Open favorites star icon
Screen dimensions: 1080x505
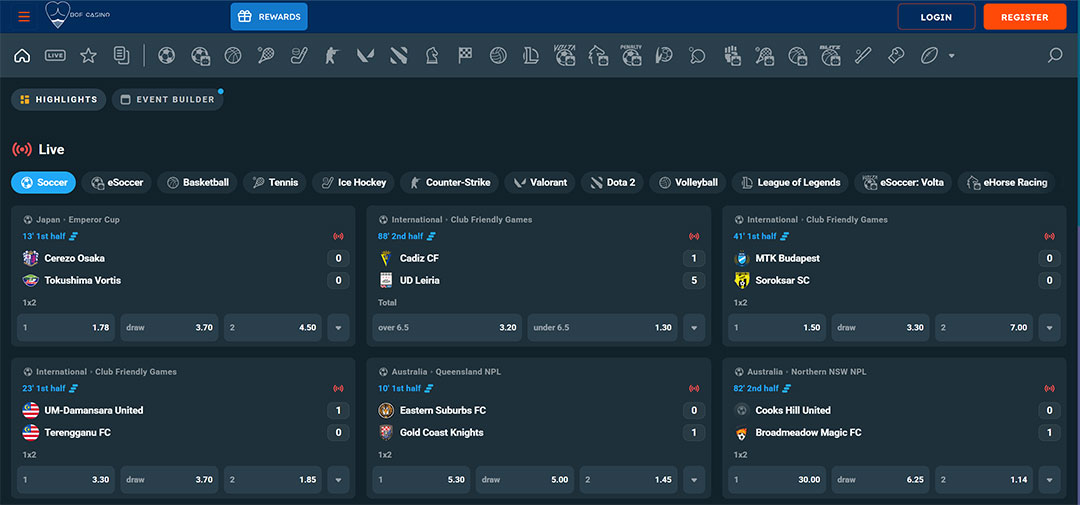click(x=88, y=56)
